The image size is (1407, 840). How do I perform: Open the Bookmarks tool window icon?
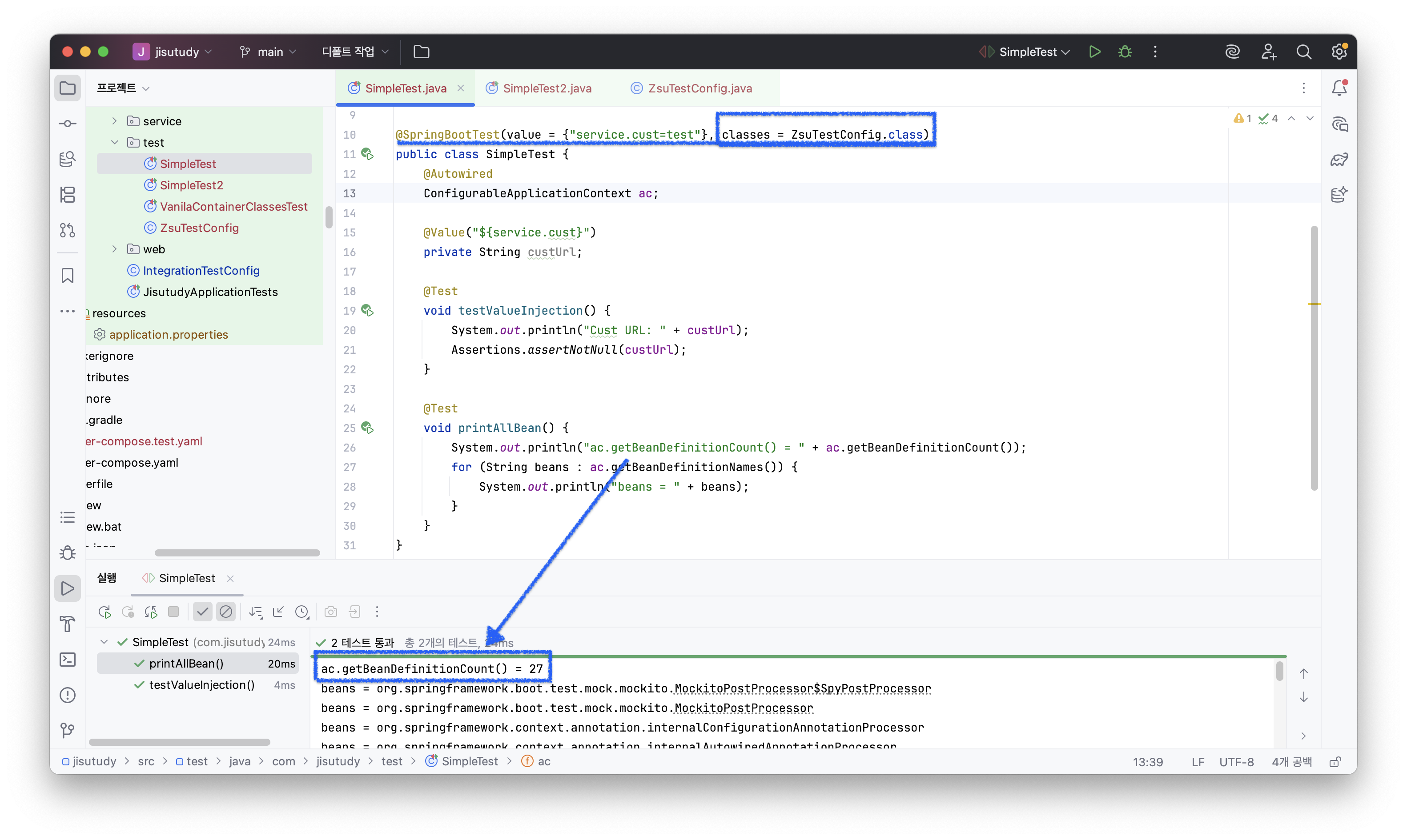[68, 275]
